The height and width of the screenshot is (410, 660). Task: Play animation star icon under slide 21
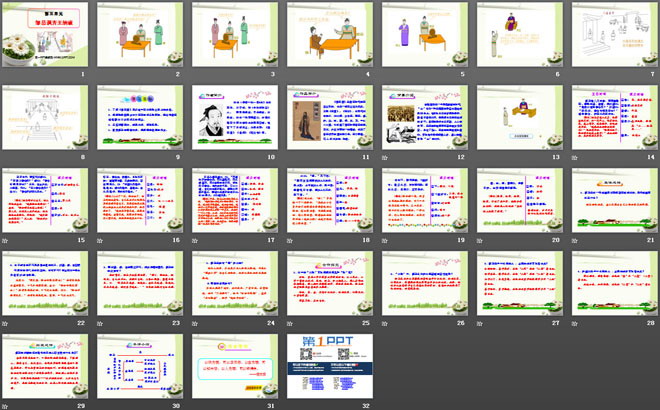575,240
